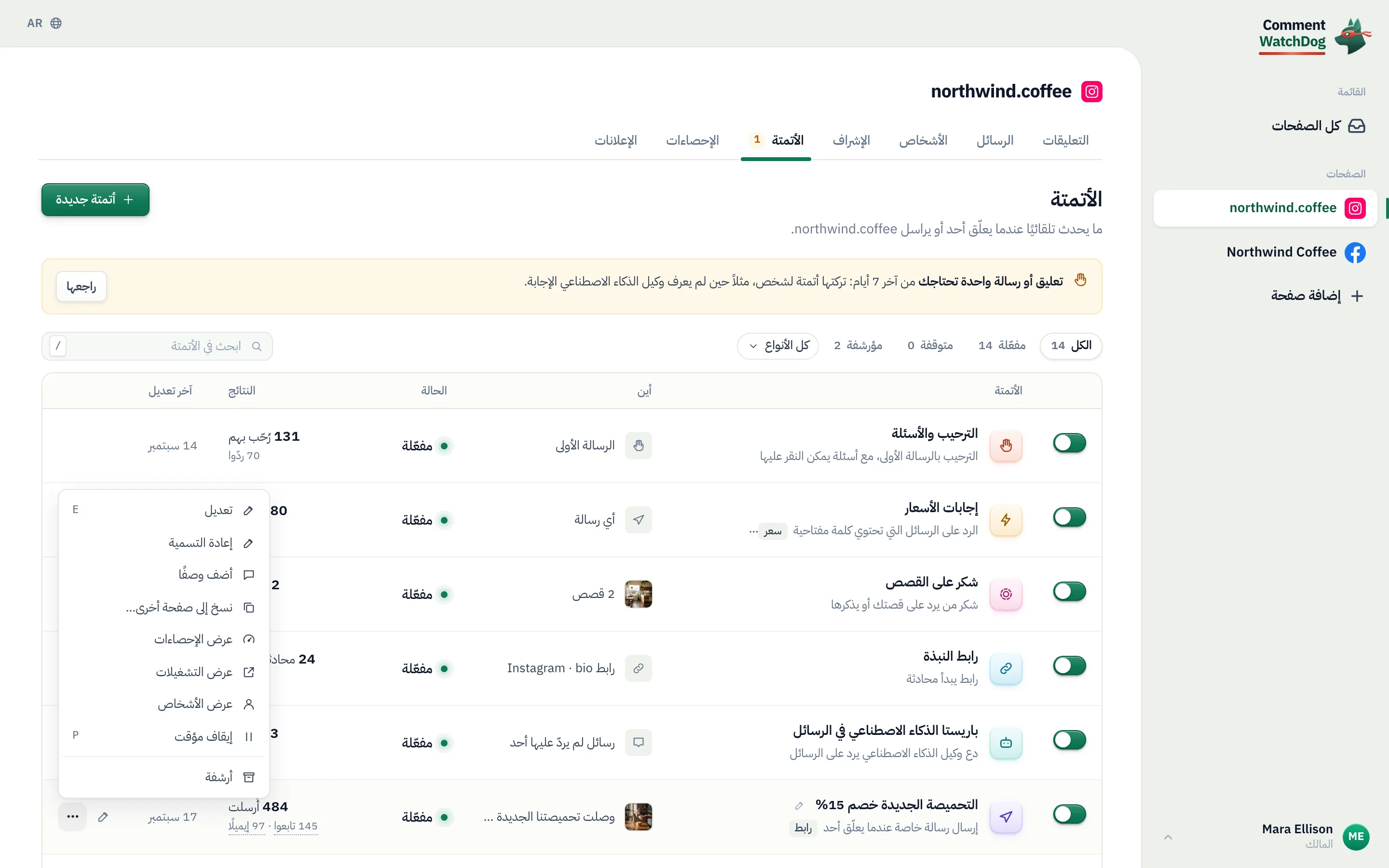Click the inbox icon beside كل الصفحات
This screenshot has height=868, width=1389.
[1356, 126]
